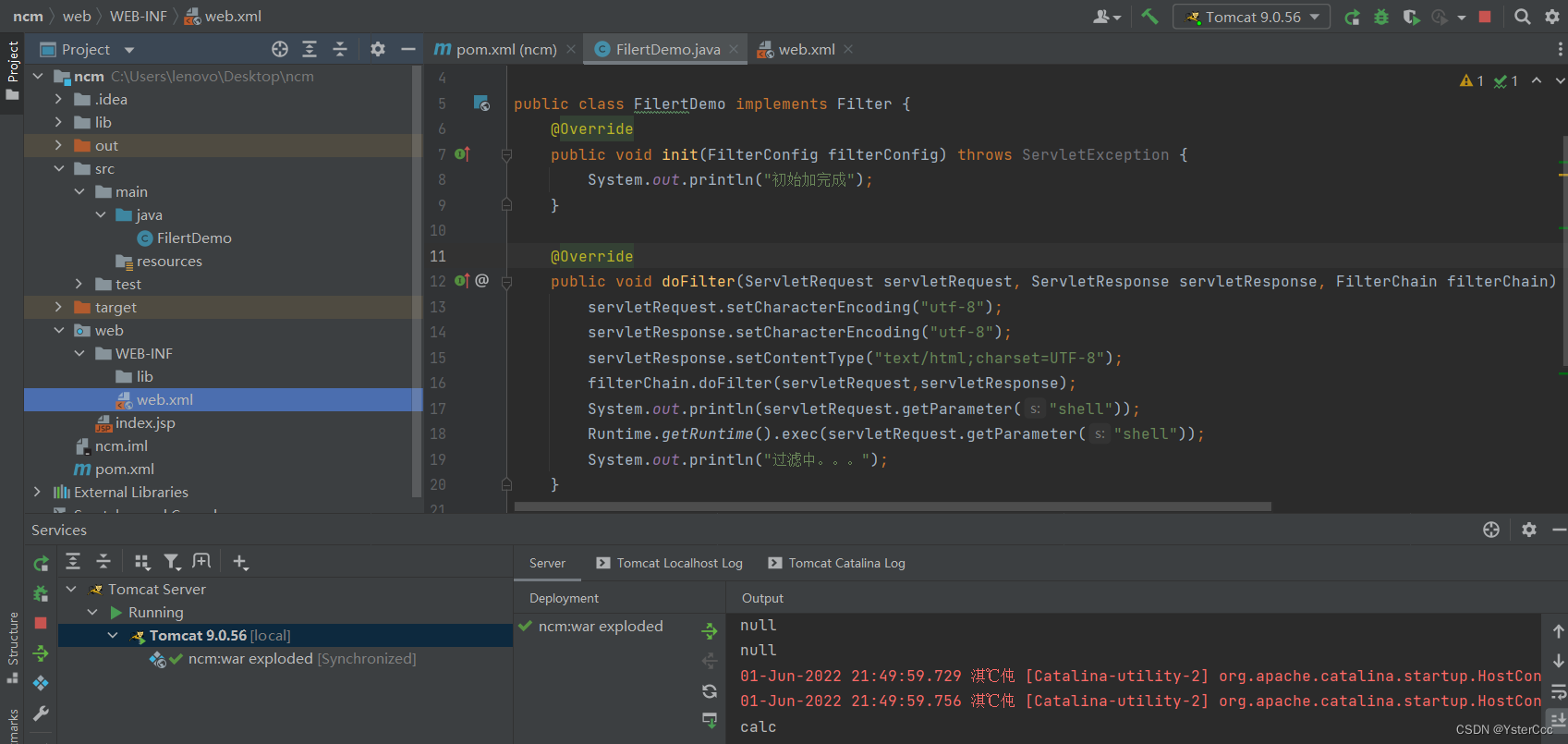Select opened file in Project panel
The height and width of the screenshot is (744, 1568).
(280, 49)
